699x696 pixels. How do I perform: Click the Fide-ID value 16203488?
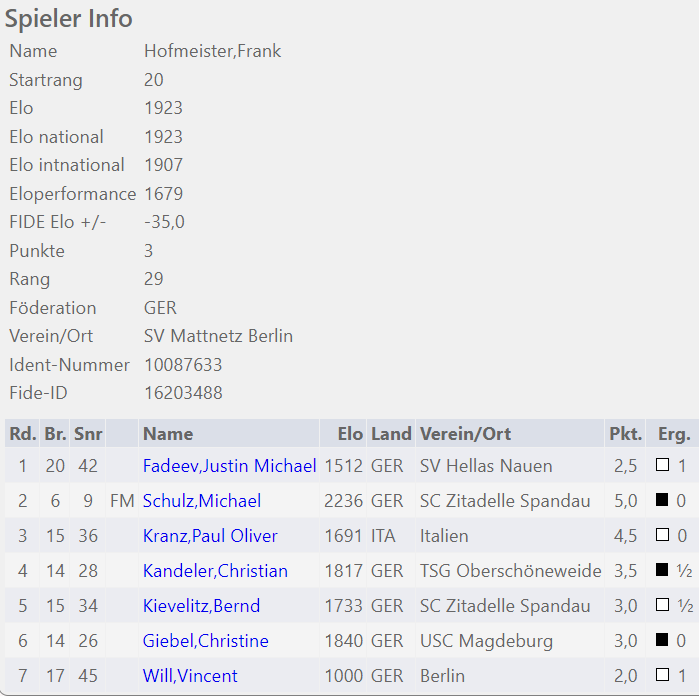pos(183,393)
